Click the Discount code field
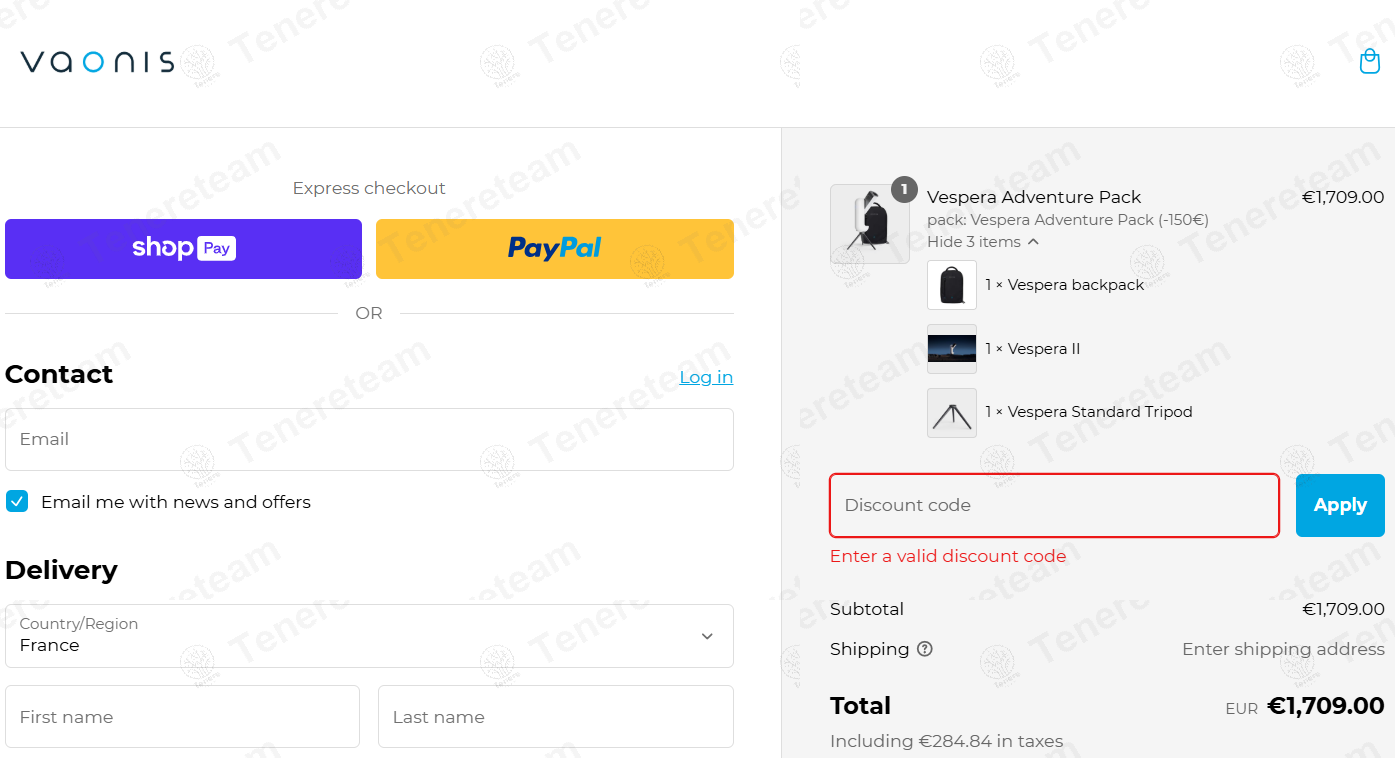1395x758 pixels. [x=1054, y=505]
